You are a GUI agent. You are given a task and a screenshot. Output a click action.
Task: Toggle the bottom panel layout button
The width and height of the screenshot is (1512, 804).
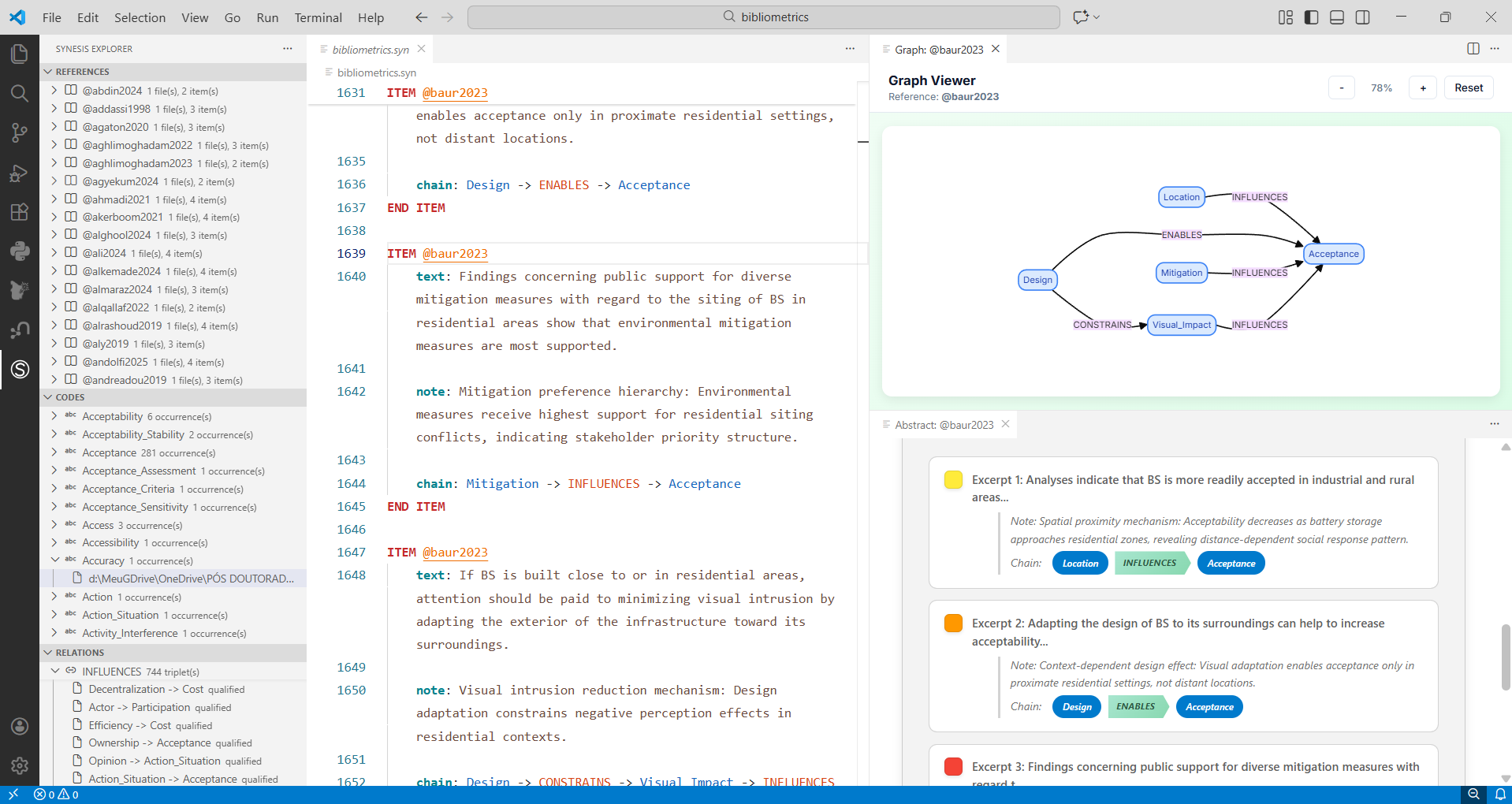(1337, 17)
